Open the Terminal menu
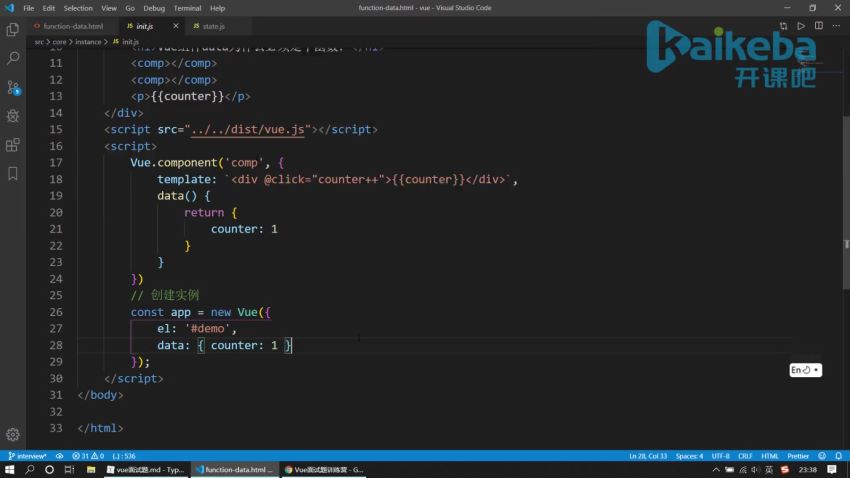 pos(188,8)
